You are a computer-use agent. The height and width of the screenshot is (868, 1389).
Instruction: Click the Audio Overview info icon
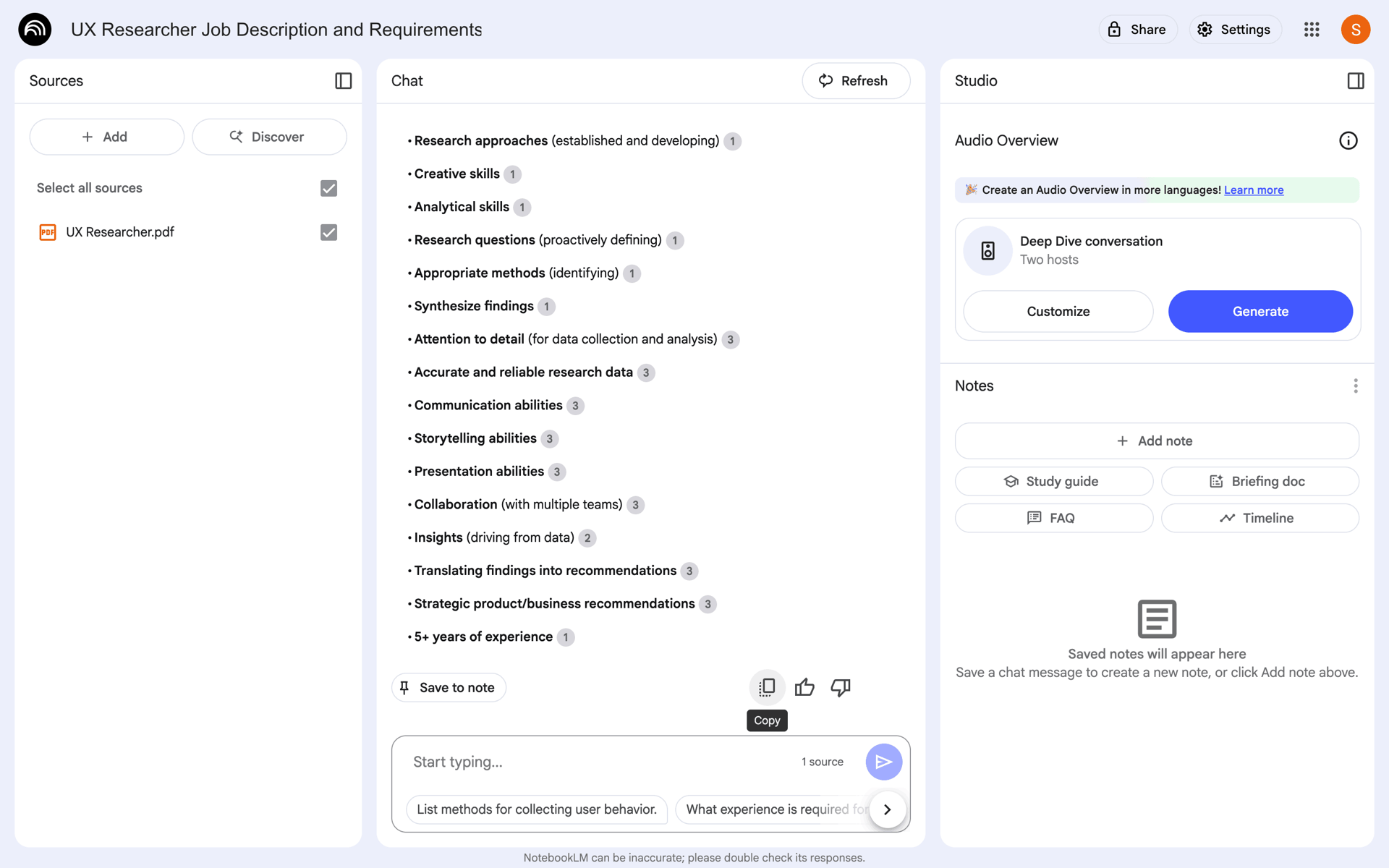coord(1348,140)
